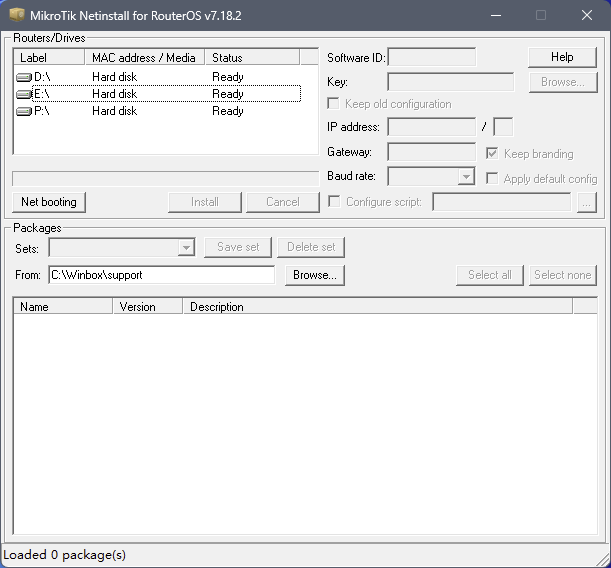Enable Apply default config checkbox

pos(492,178)
